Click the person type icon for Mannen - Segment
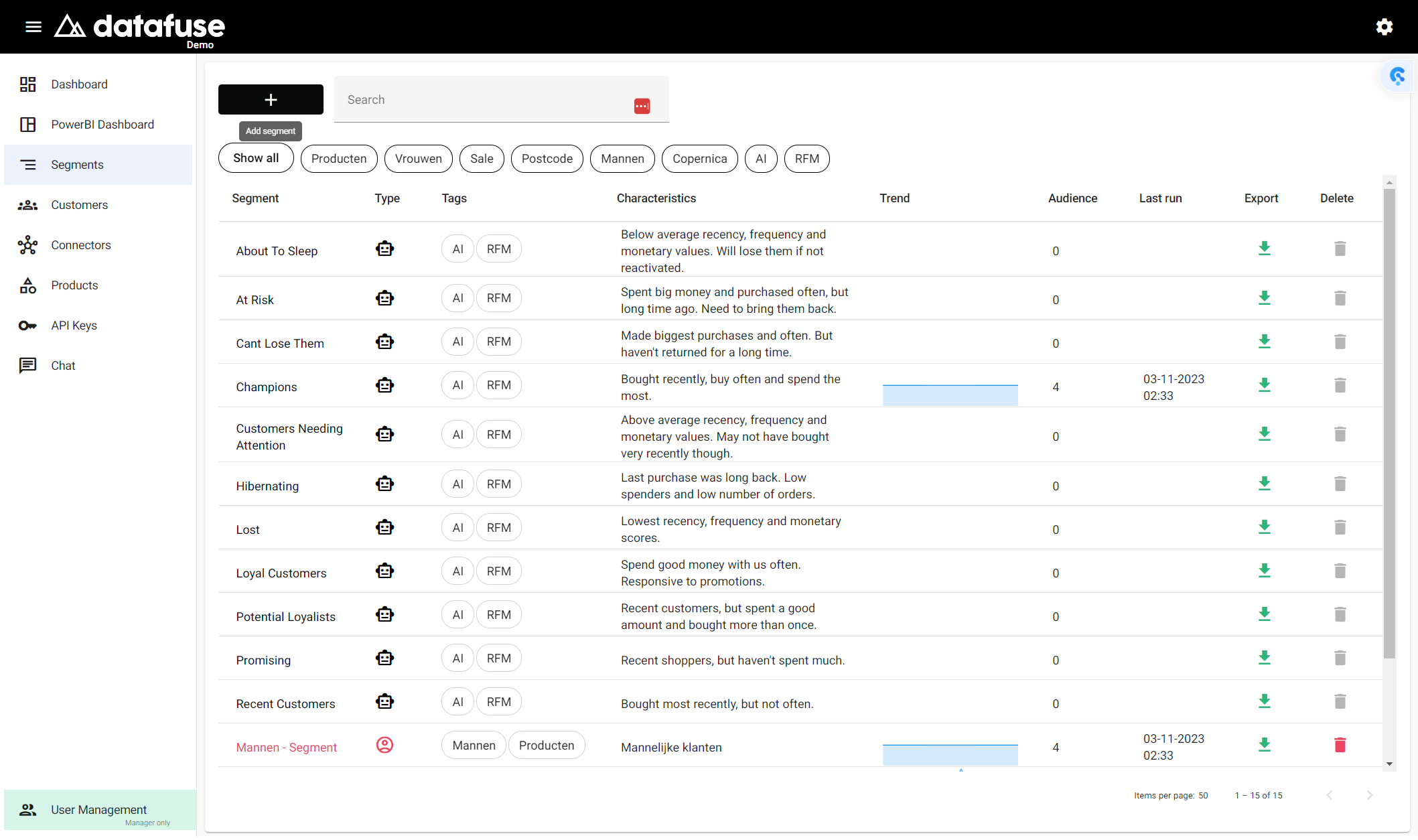This screenshot has width=1418, height=840. click(384, 745)
